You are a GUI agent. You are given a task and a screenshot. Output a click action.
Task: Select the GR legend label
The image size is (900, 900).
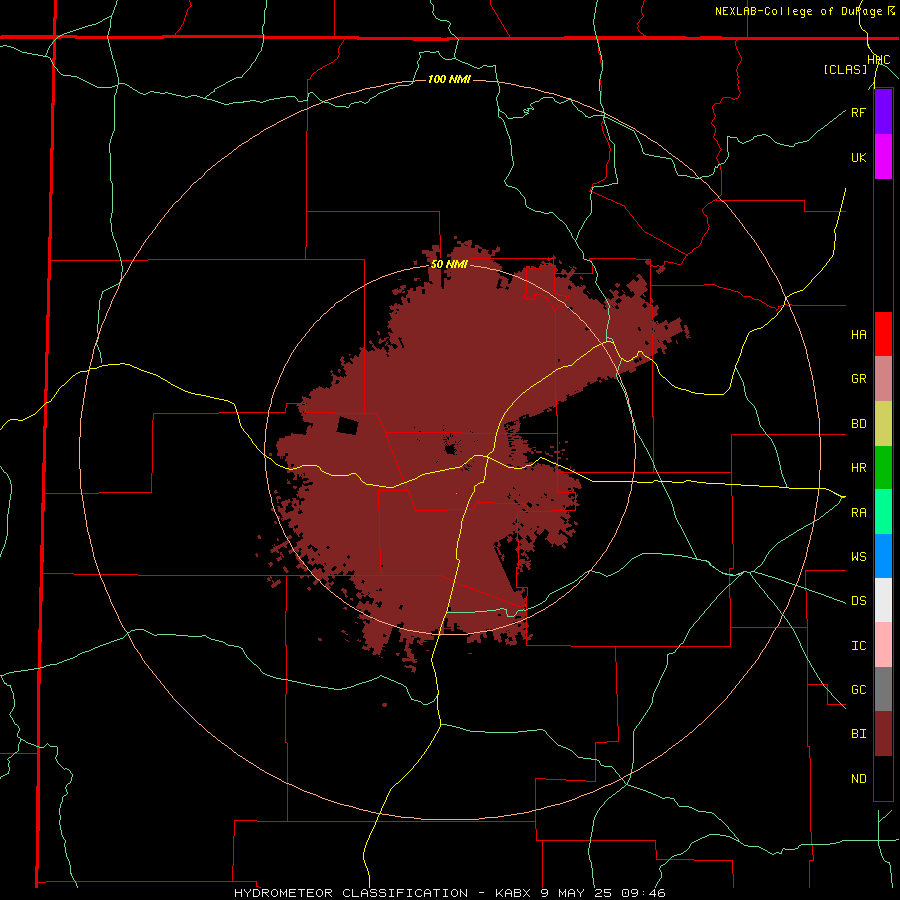click(858, 379)
